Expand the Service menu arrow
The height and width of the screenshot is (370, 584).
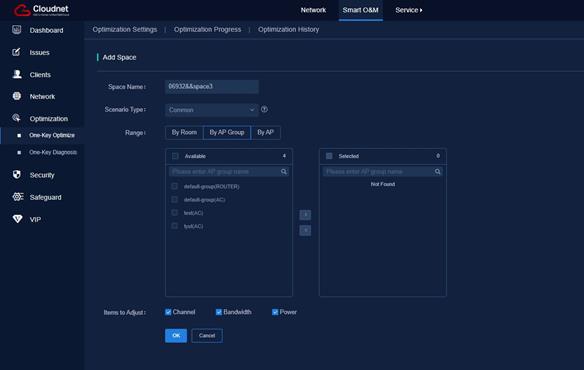(421, 10)
